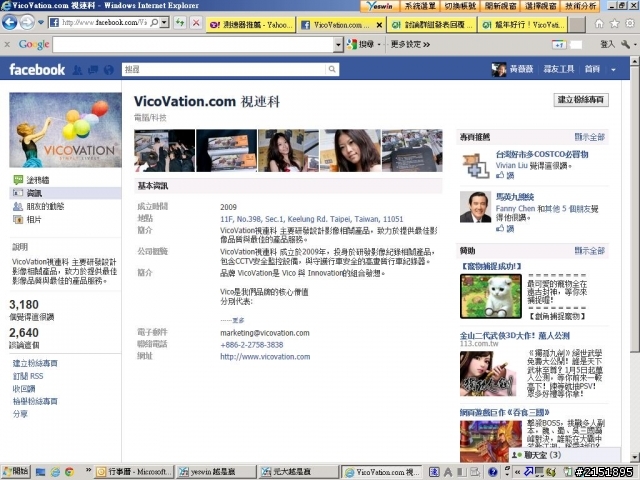Screen dimensions: 640x480
Task: Open the 聊天室 (3) chat bar
Action: click(565, 455)
